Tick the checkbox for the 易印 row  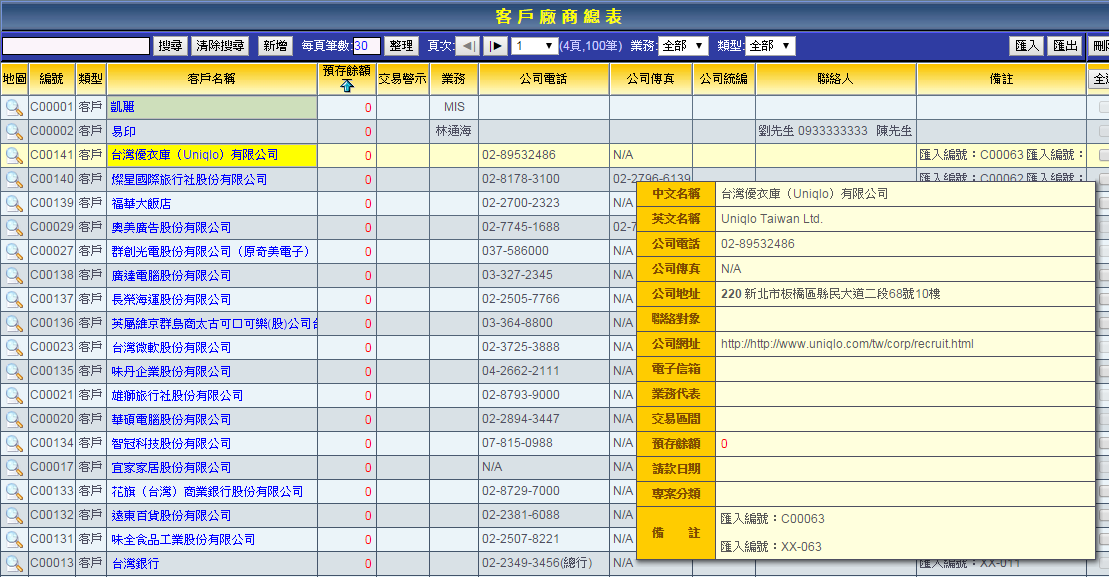tap(1103, 131)
